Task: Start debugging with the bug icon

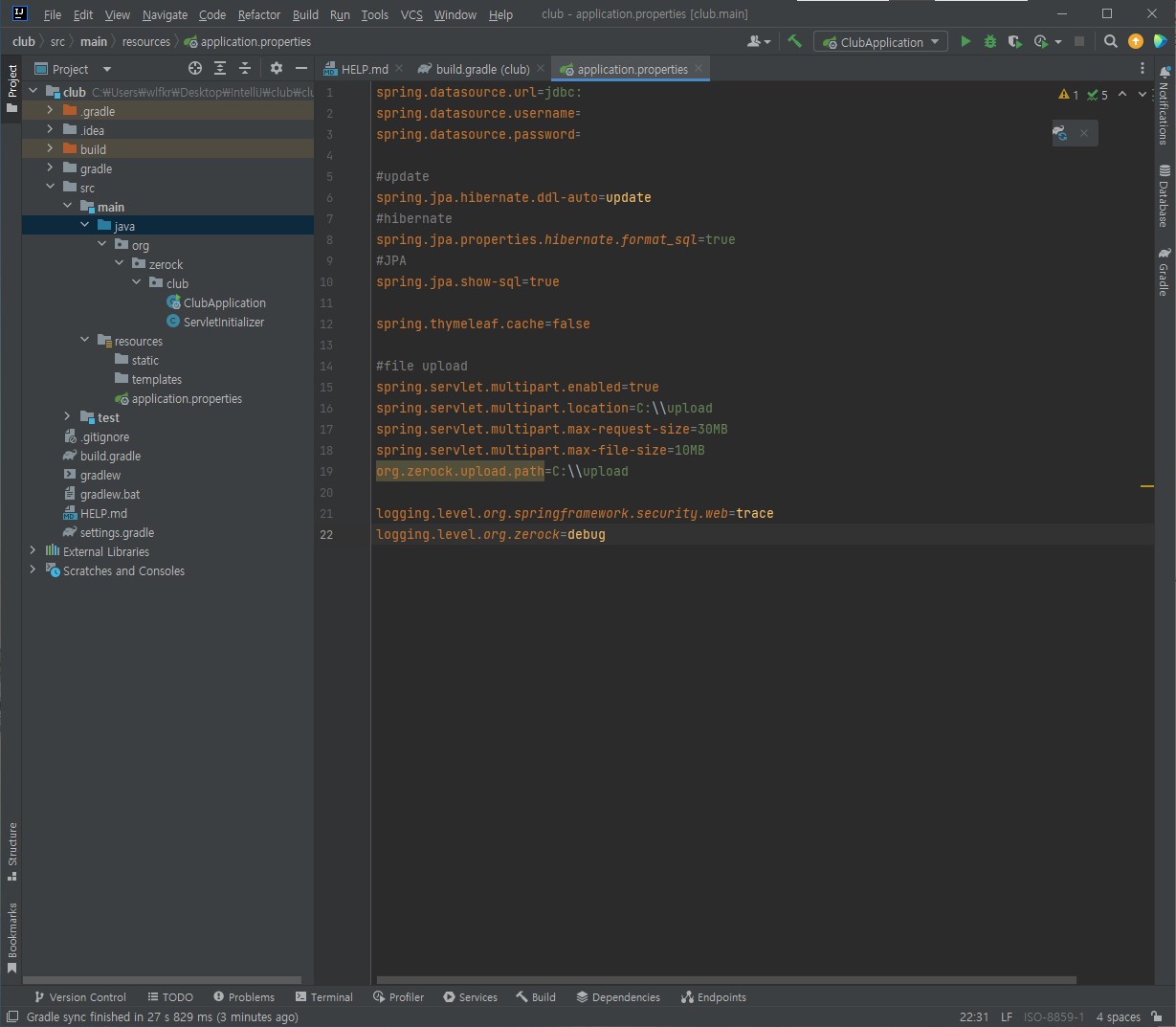Action: coord(990,41)
